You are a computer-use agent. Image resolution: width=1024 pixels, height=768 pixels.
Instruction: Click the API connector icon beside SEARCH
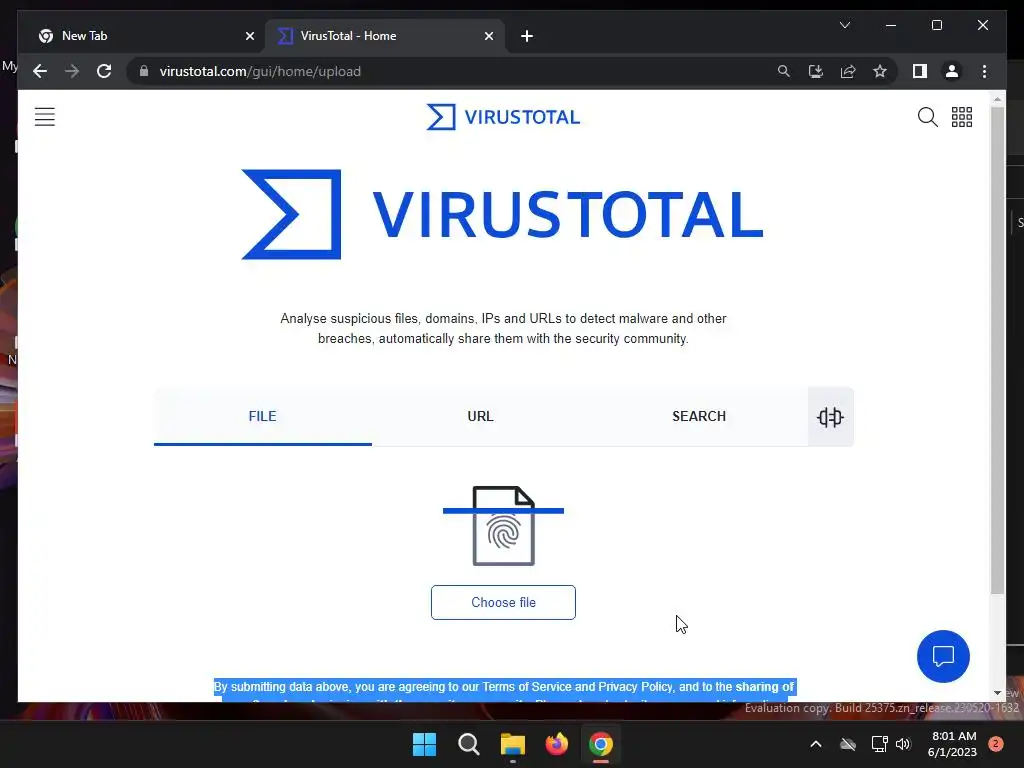(830, 417)
